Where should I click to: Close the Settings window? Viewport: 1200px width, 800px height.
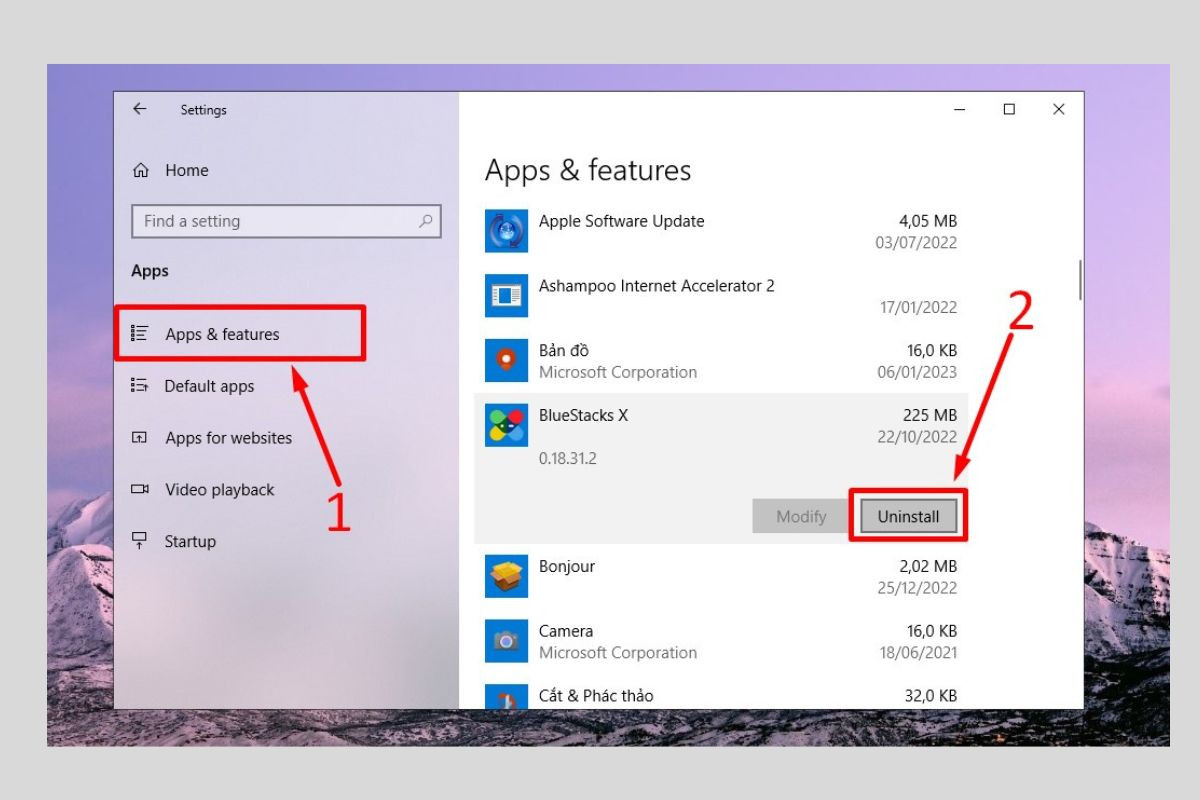(1058, 110)
